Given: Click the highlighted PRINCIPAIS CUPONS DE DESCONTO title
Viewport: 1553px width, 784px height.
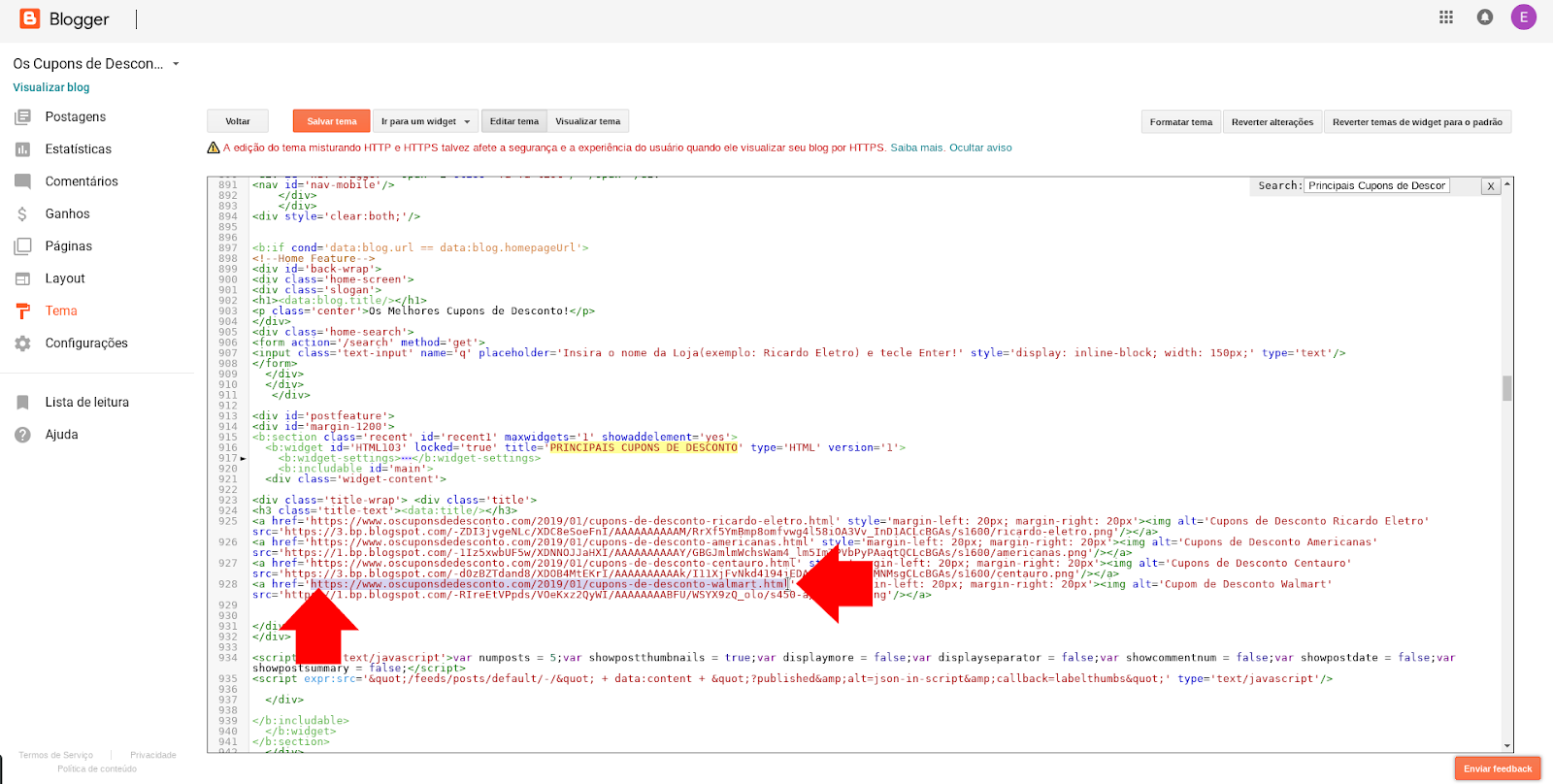Looking at the screenshot, I should pyautogui.click(x=644, y=447).
